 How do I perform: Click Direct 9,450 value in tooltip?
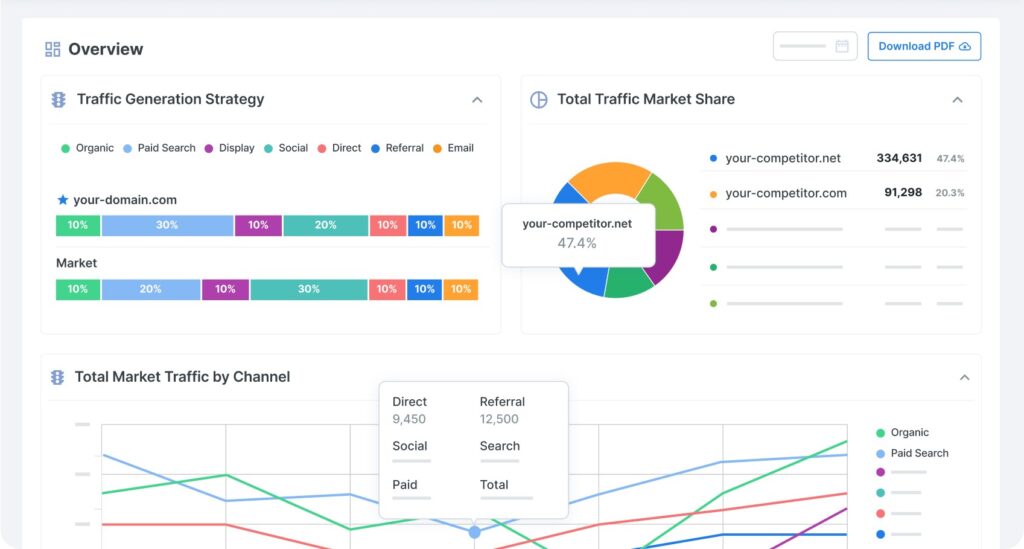point(409,419)
